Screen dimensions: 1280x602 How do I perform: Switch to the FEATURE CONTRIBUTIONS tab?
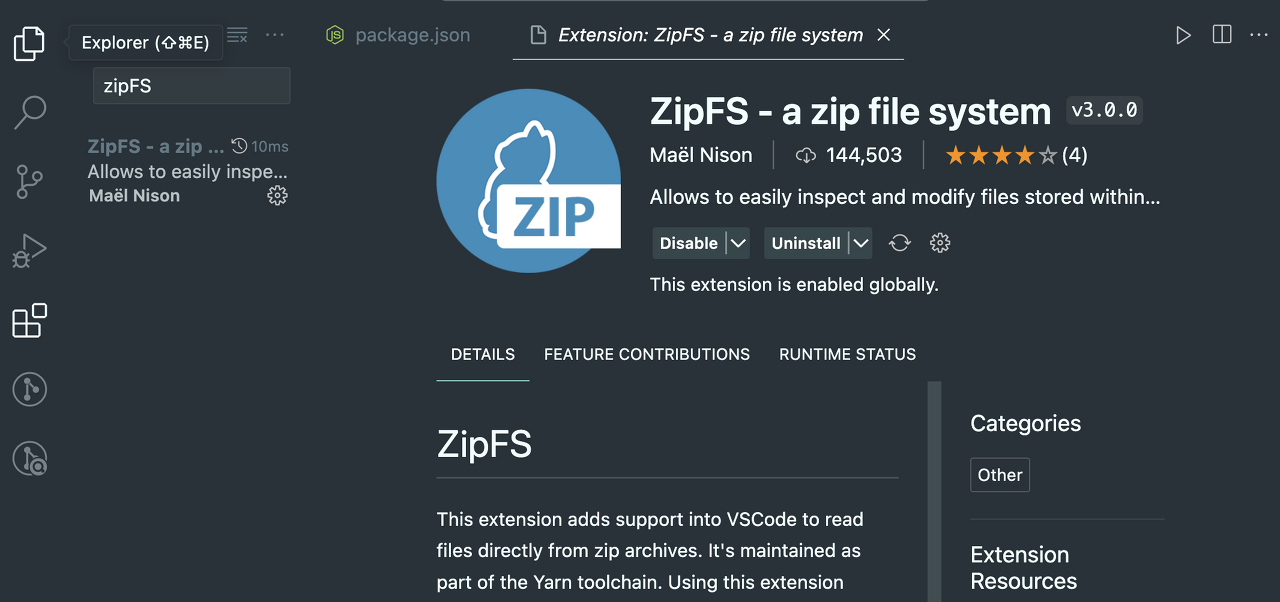tap(647, 354)
